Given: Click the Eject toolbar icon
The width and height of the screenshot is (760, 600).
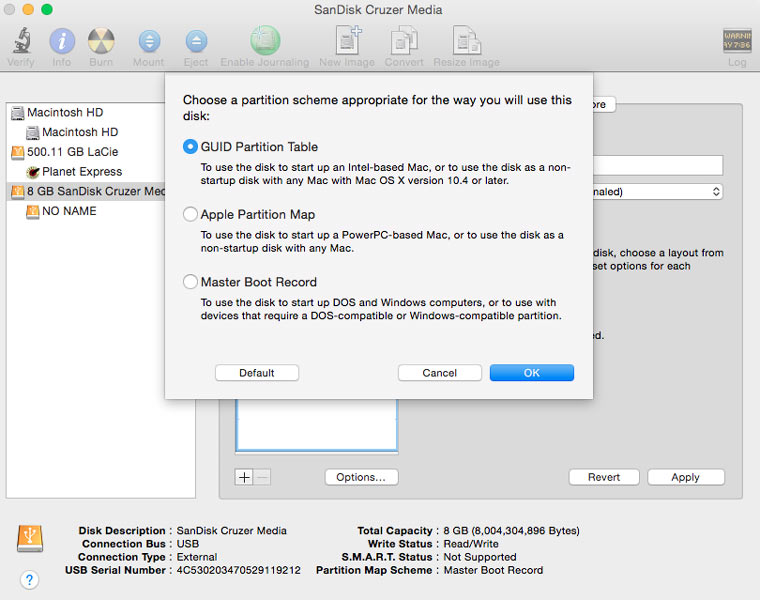Looking at the screenshot, I should click(196, 41).
